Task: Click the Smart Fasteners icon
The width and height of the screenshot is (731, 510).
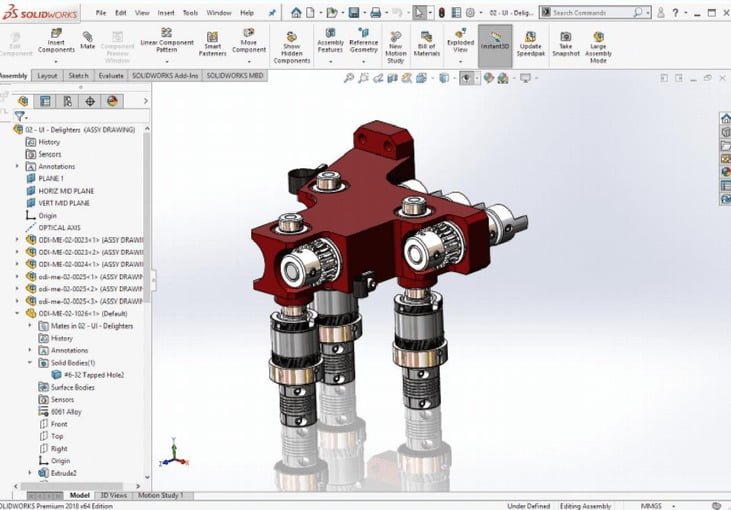Action: [x=212, y=44]
